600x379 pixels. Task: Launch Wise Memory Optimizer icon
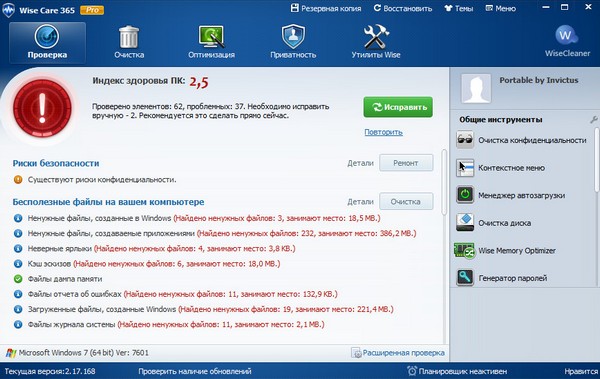pyautogui.click(x=464, y=251)
